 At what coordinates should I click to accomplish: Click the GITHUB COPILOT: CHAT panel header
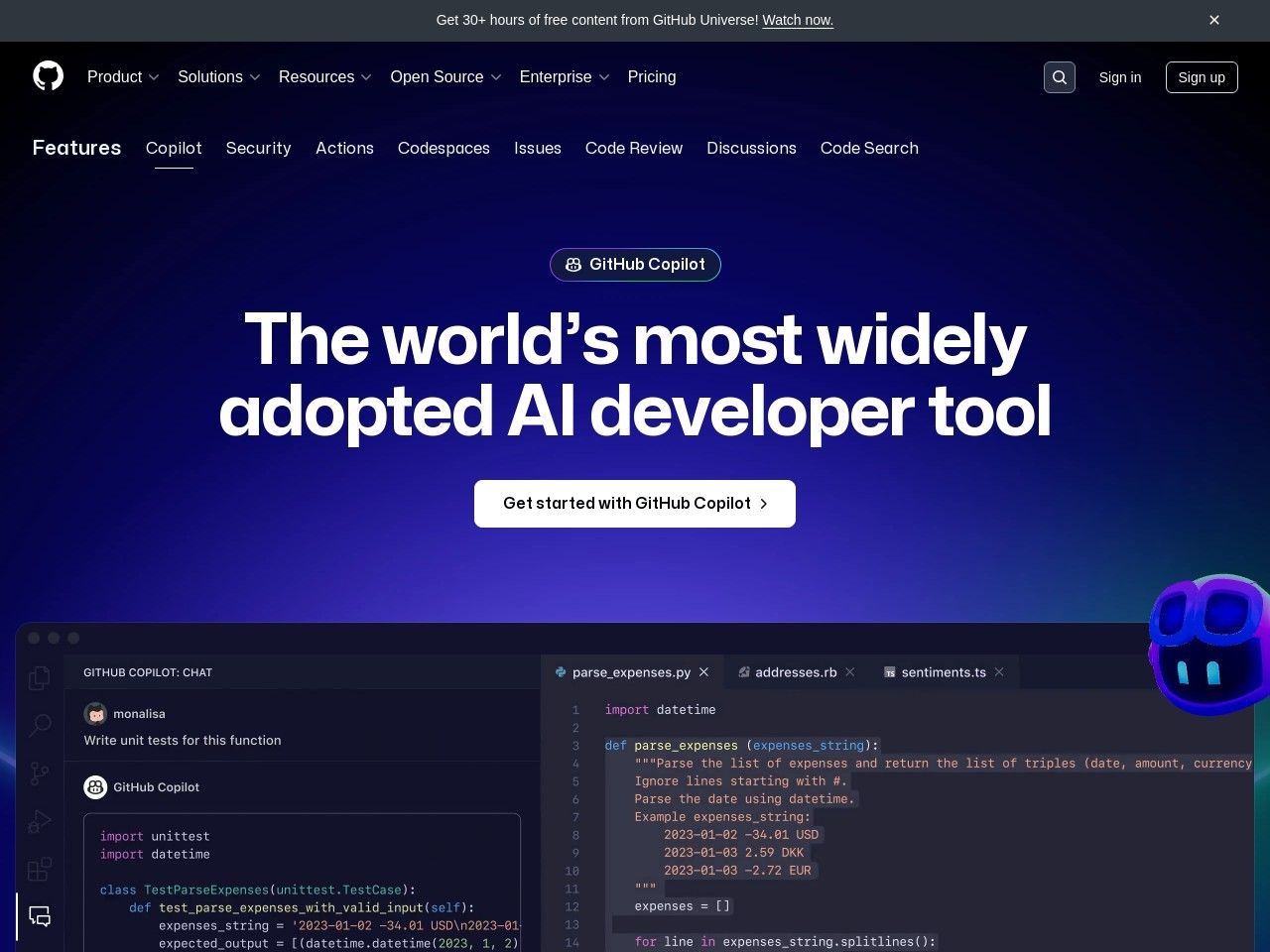click(148, 672)
